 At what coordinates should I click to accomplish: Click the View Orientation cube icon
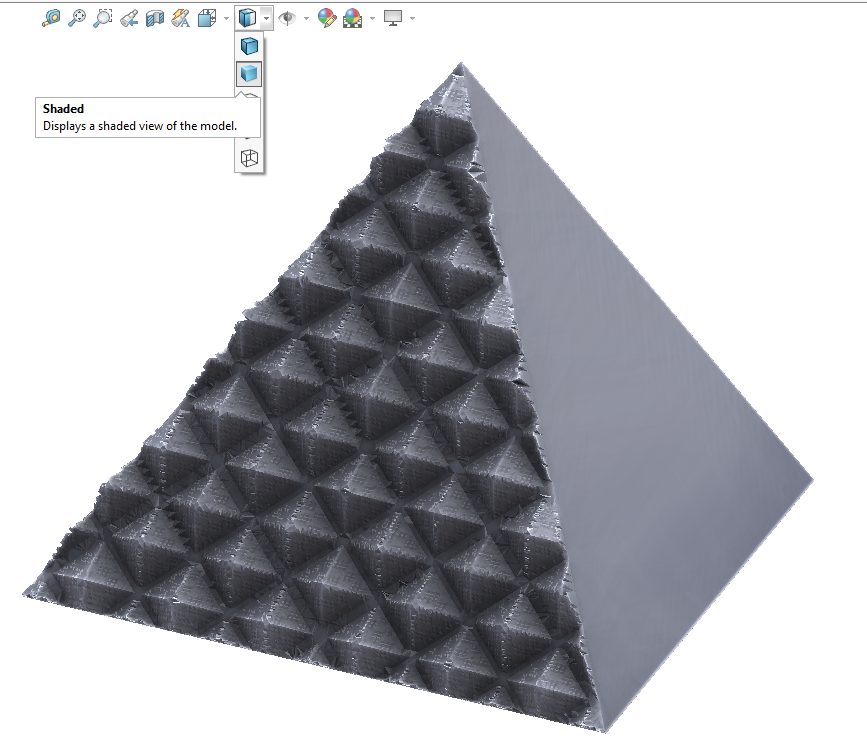point(208,17)
